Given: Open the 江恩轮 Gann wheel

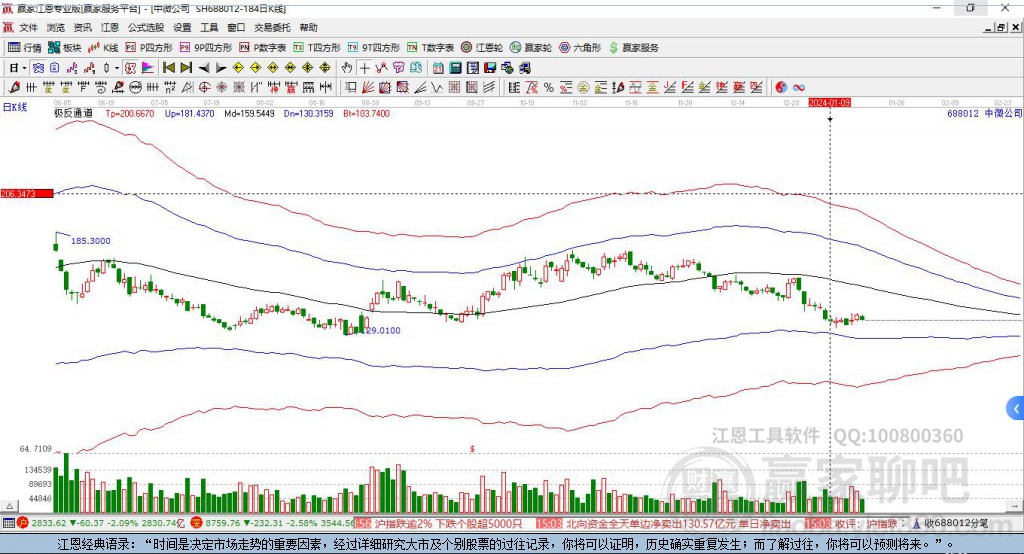Looking at the screenshot, I should [x=482, y=48].
